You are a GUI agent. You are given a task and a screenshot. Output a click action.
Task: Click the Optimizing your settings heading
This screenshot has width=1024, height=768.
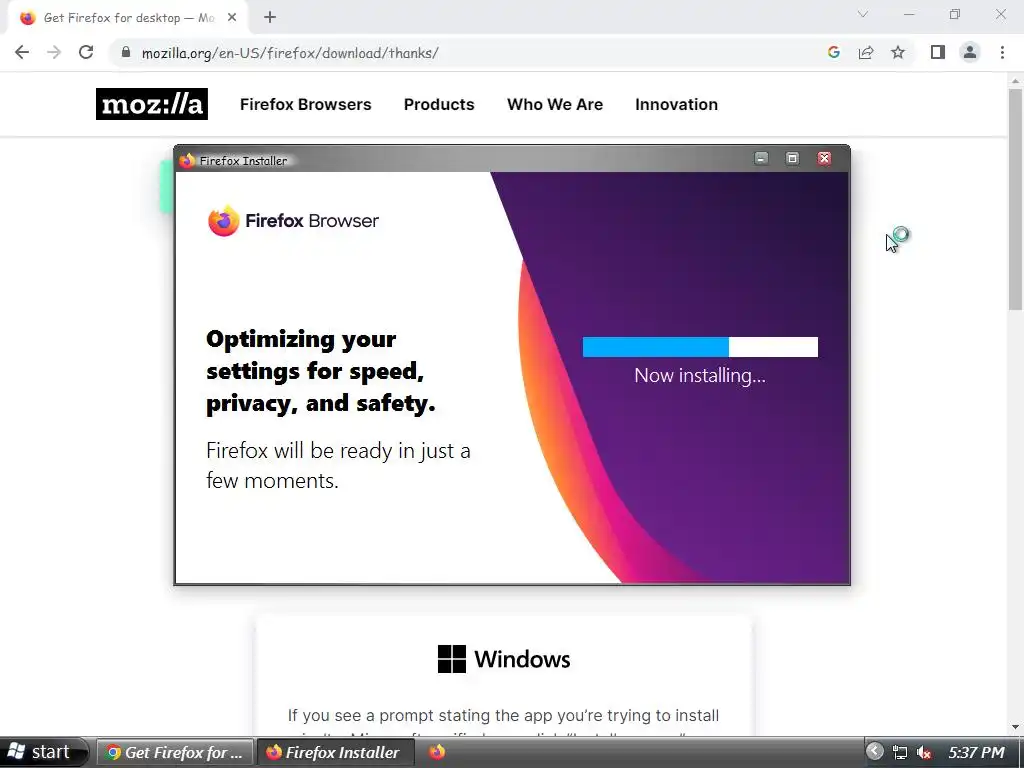321,371
